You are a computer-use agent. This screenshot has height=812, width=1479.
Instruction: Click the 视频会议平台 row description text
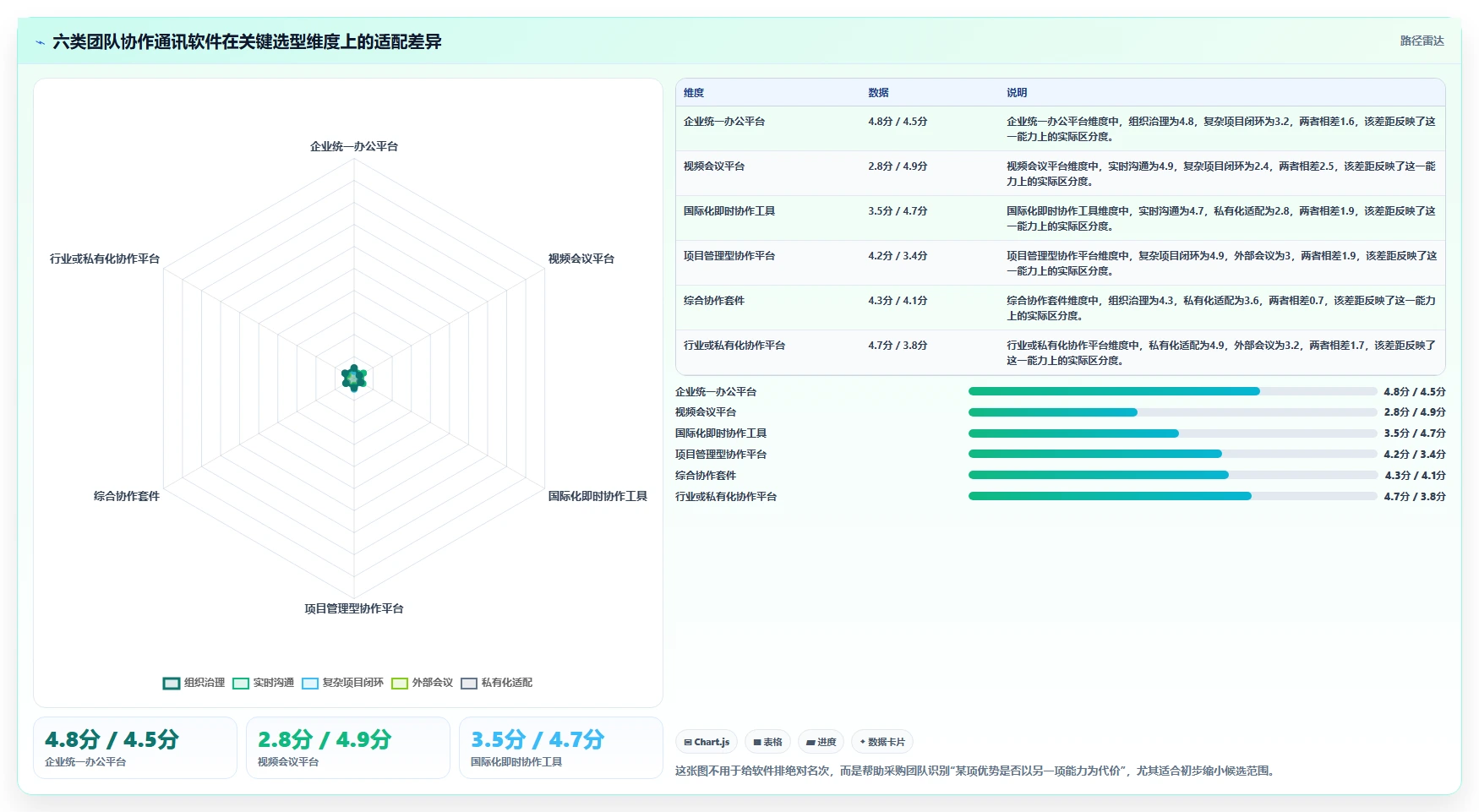pos(1220,174)
